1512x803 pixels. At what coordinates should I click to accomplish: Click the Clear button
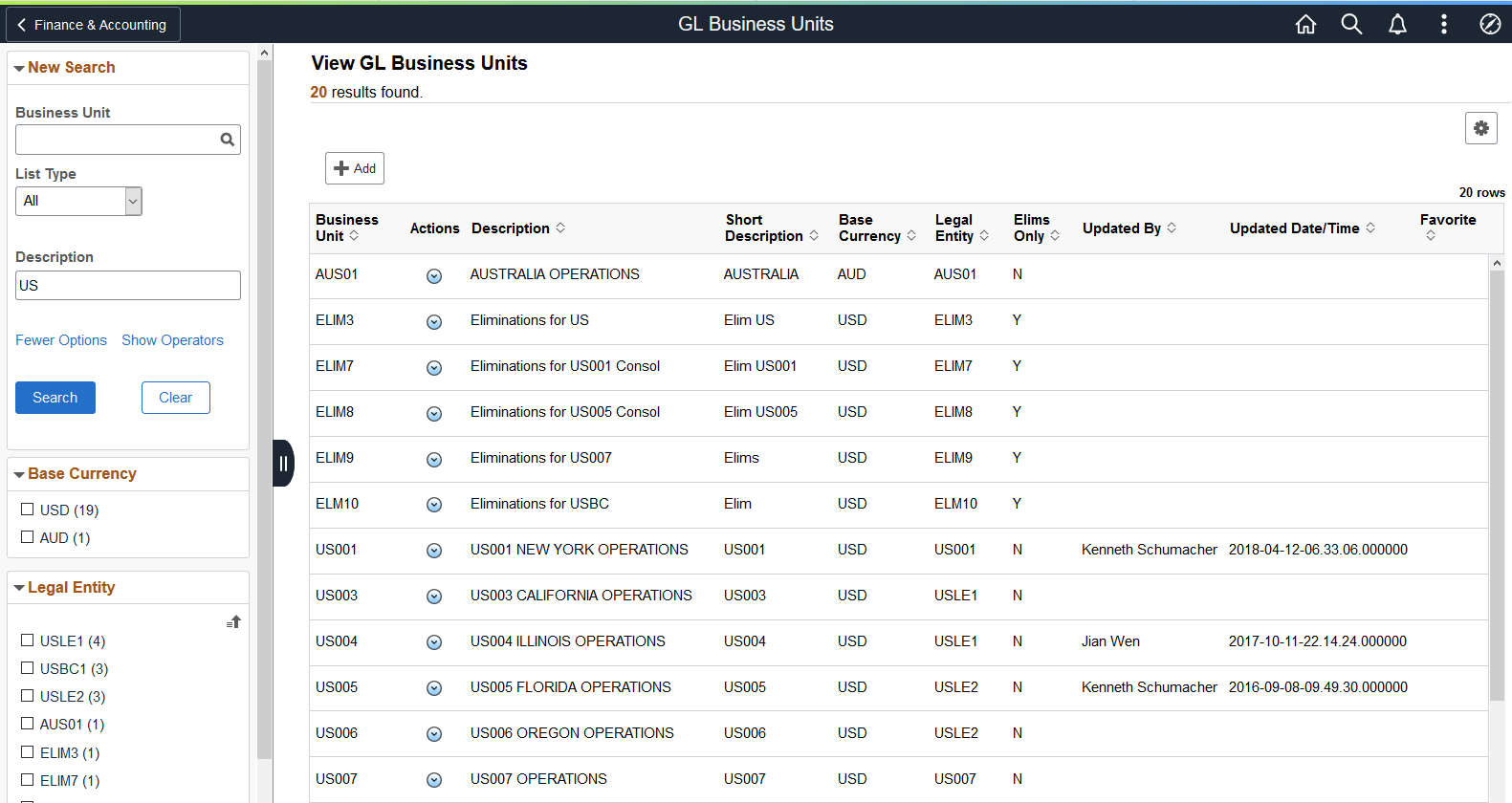click(176, 398)
